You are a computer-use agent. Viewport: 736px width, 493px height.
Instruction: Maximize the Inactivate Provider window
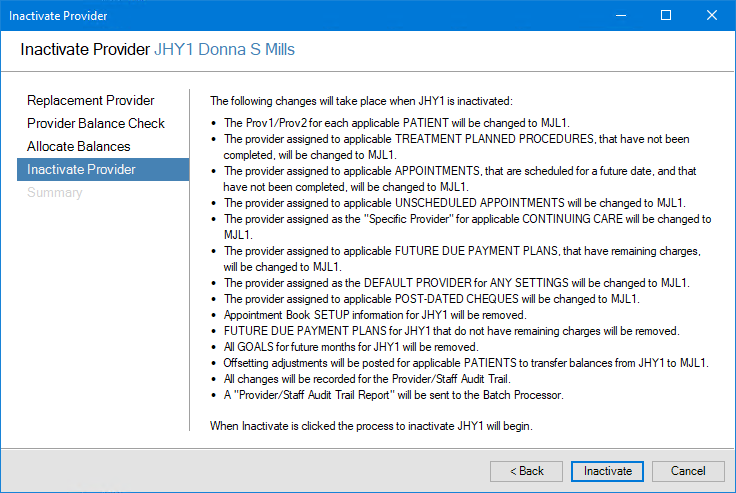pos(666,15)
